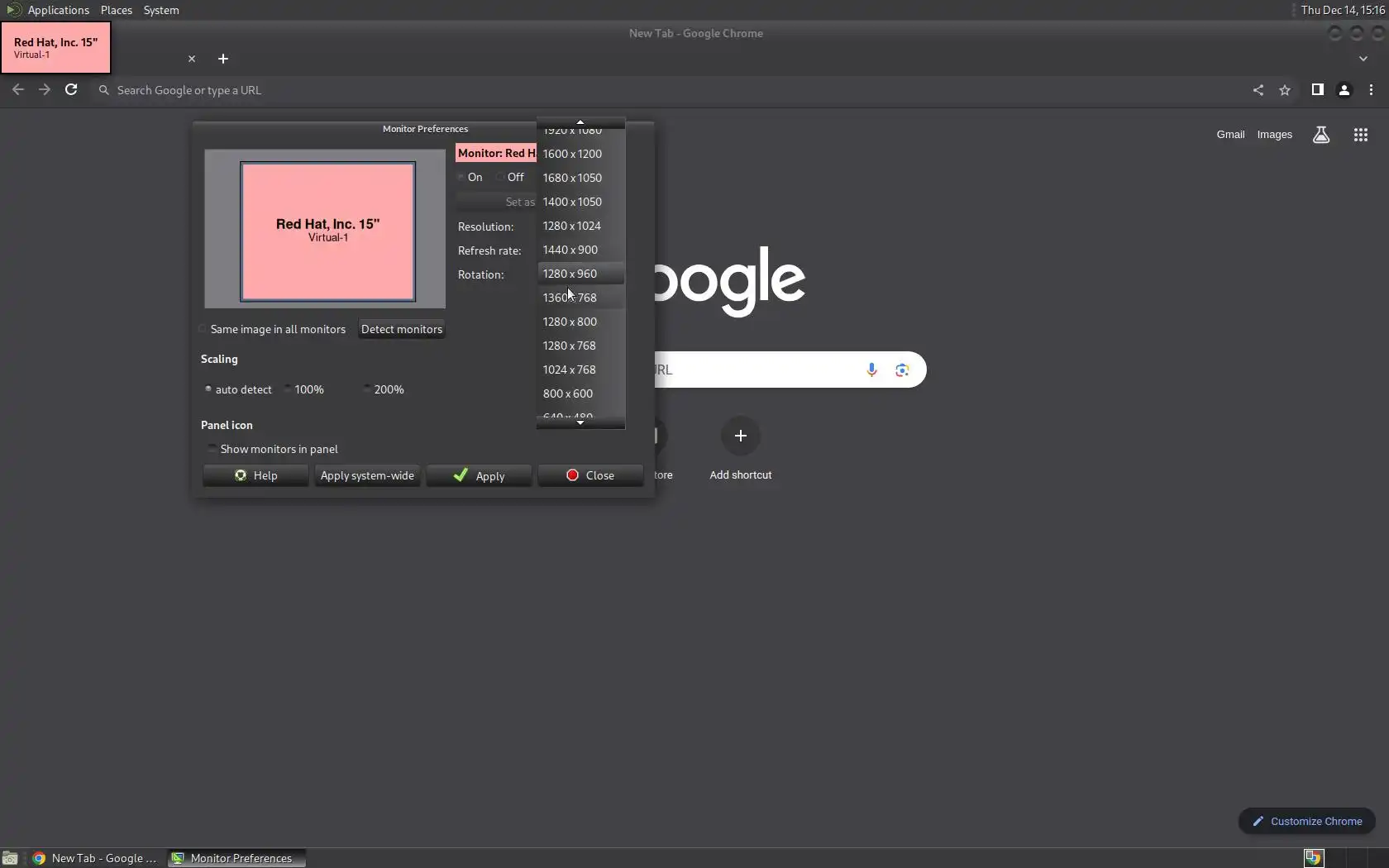Open Google Images link

(1275, 135)
